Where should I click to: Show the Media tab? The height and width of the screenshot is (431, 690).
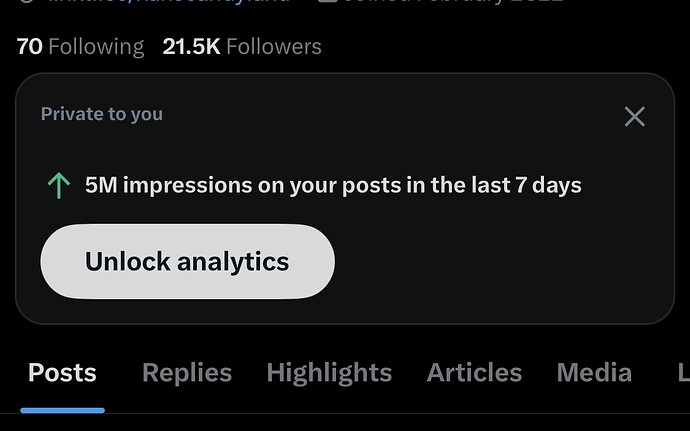[x=594, y=373]
